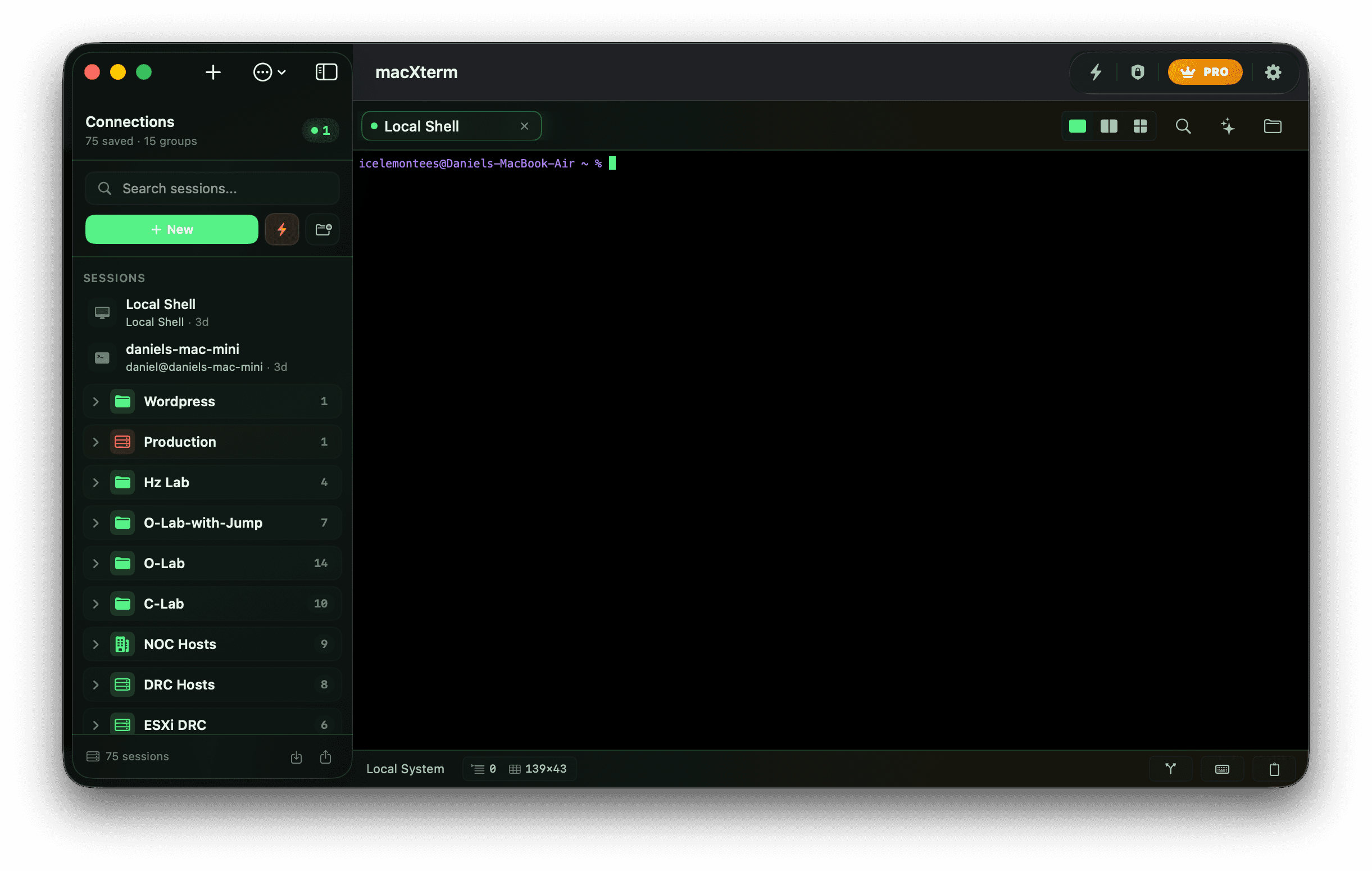1372x871 pixels.
Task: Click the scrollback lines counter showing 0
Action: (x=484, y=769)
